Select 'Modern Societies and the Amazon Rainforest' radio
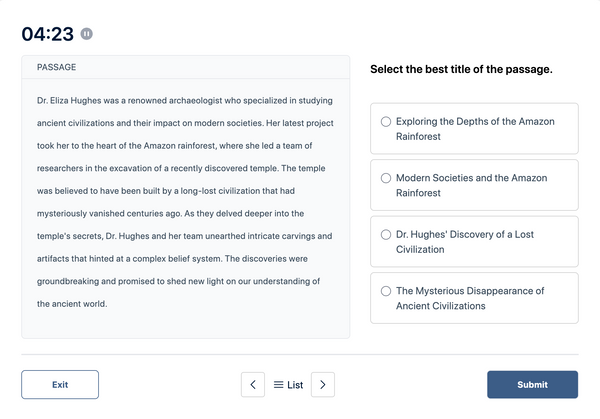This screenshot has height=419, width=600. click(x=386, y=178)
